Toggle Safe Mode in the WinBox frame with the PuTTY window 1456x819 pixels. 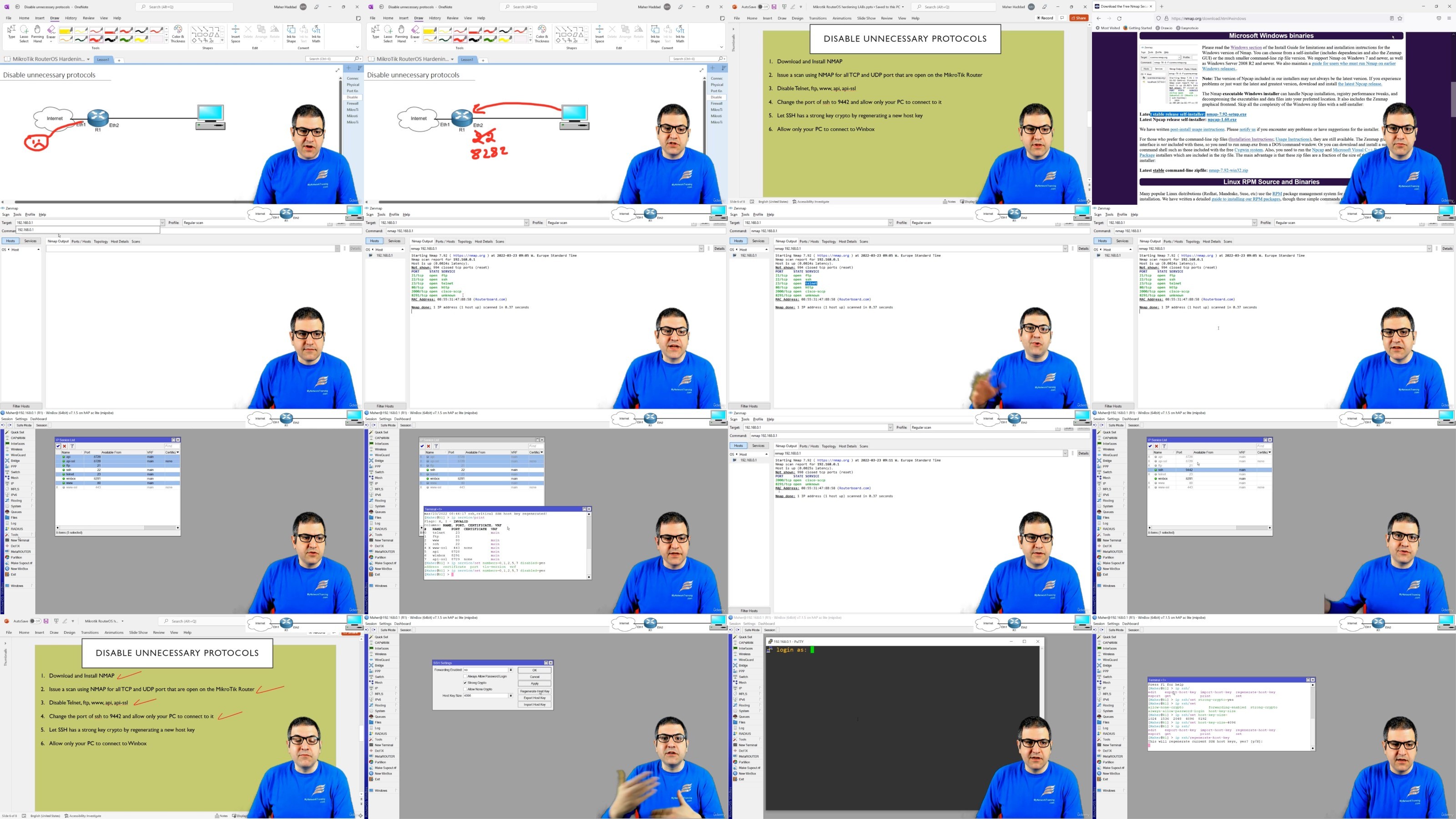tap(752, 630)
